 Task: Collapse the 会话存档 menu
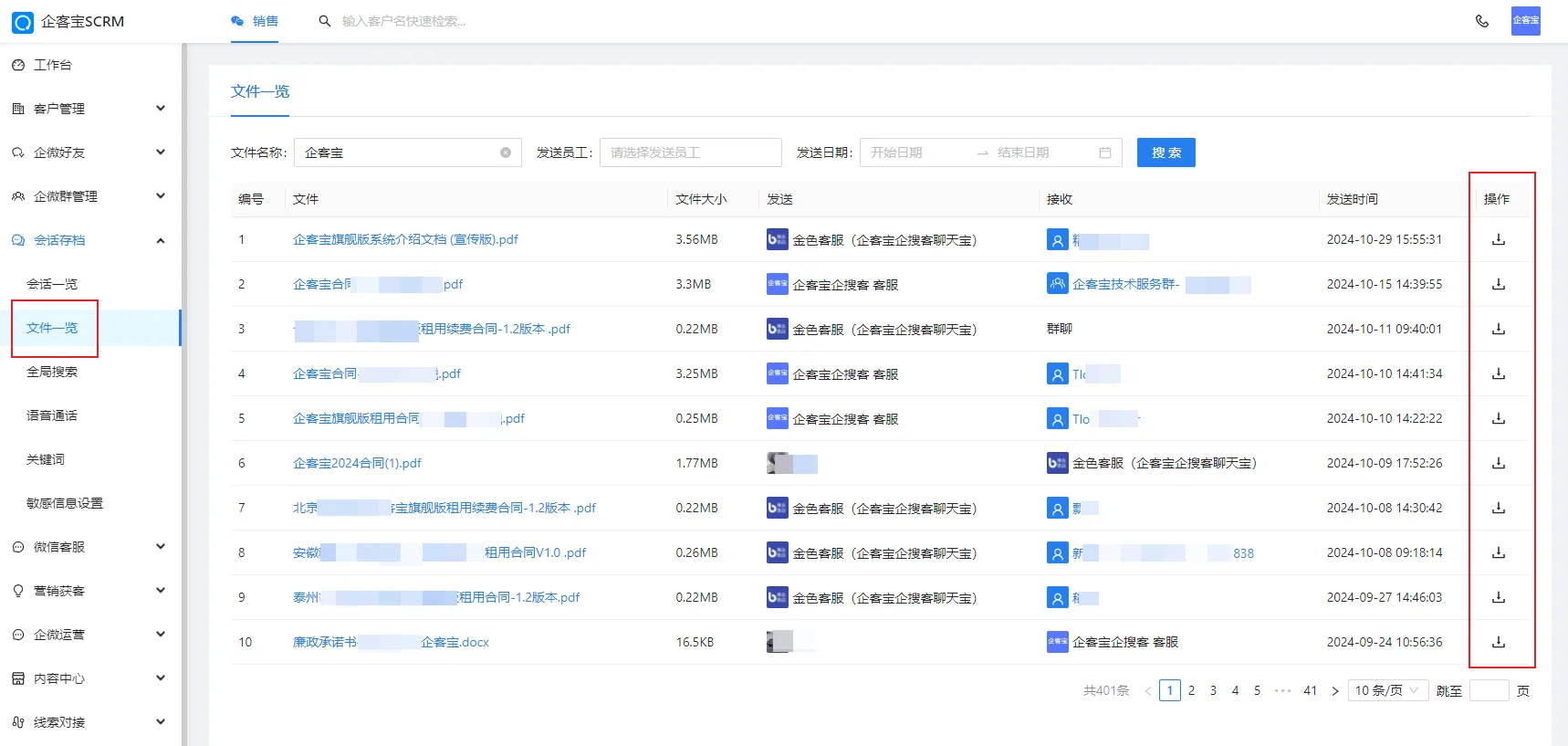tap(161, 240)
